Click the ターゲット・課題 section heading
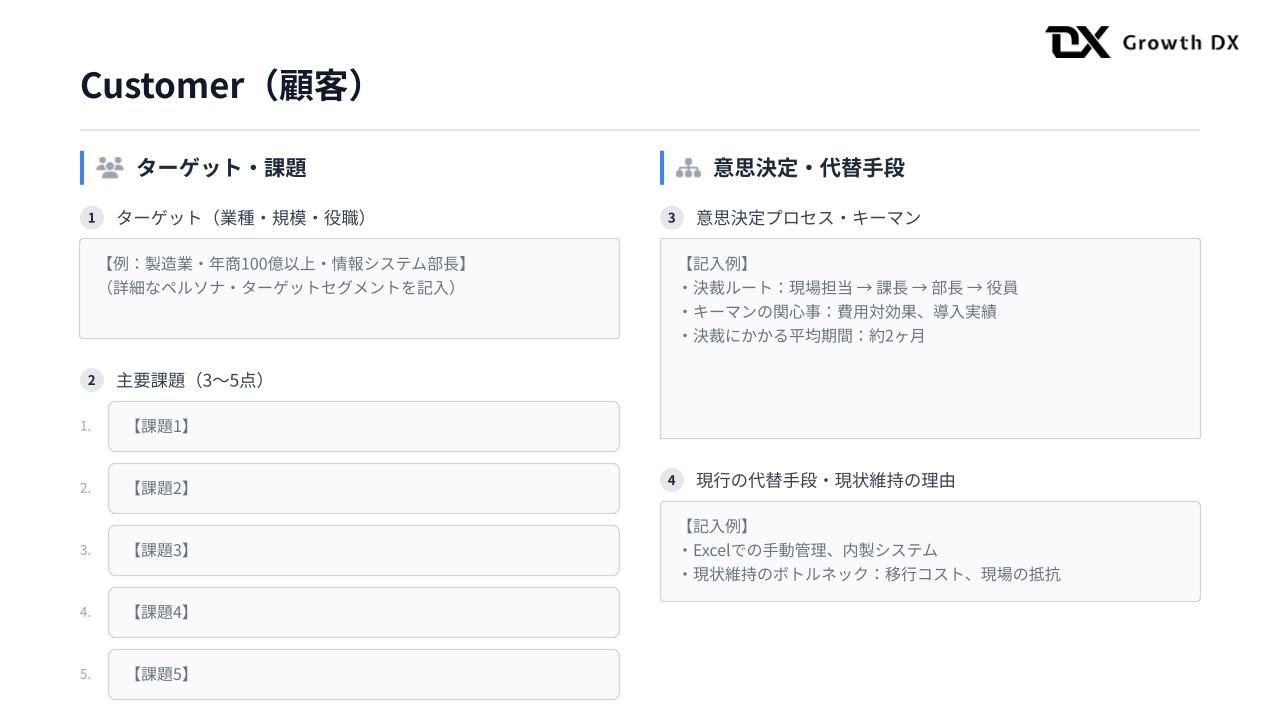 click(x=221, y=168)
